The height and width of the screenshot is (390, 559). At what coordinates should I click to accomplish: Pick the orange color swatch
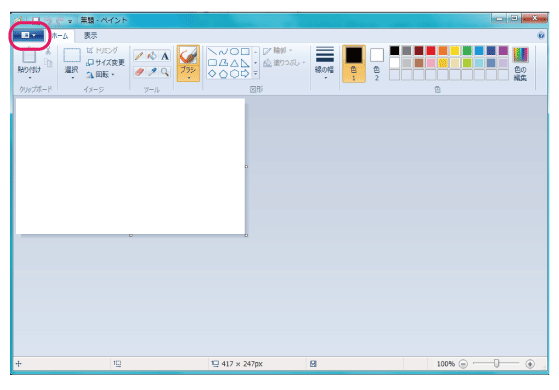pos(443,51)
